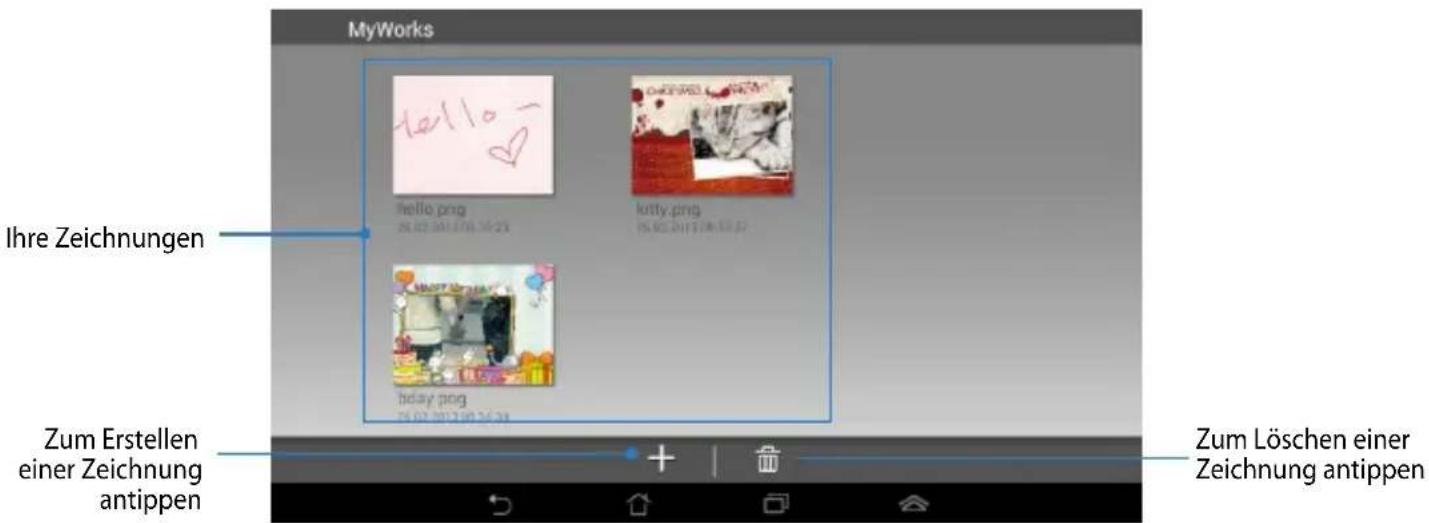
Task: Tap the plus icon to create drawing
Action: pos(661,459)
